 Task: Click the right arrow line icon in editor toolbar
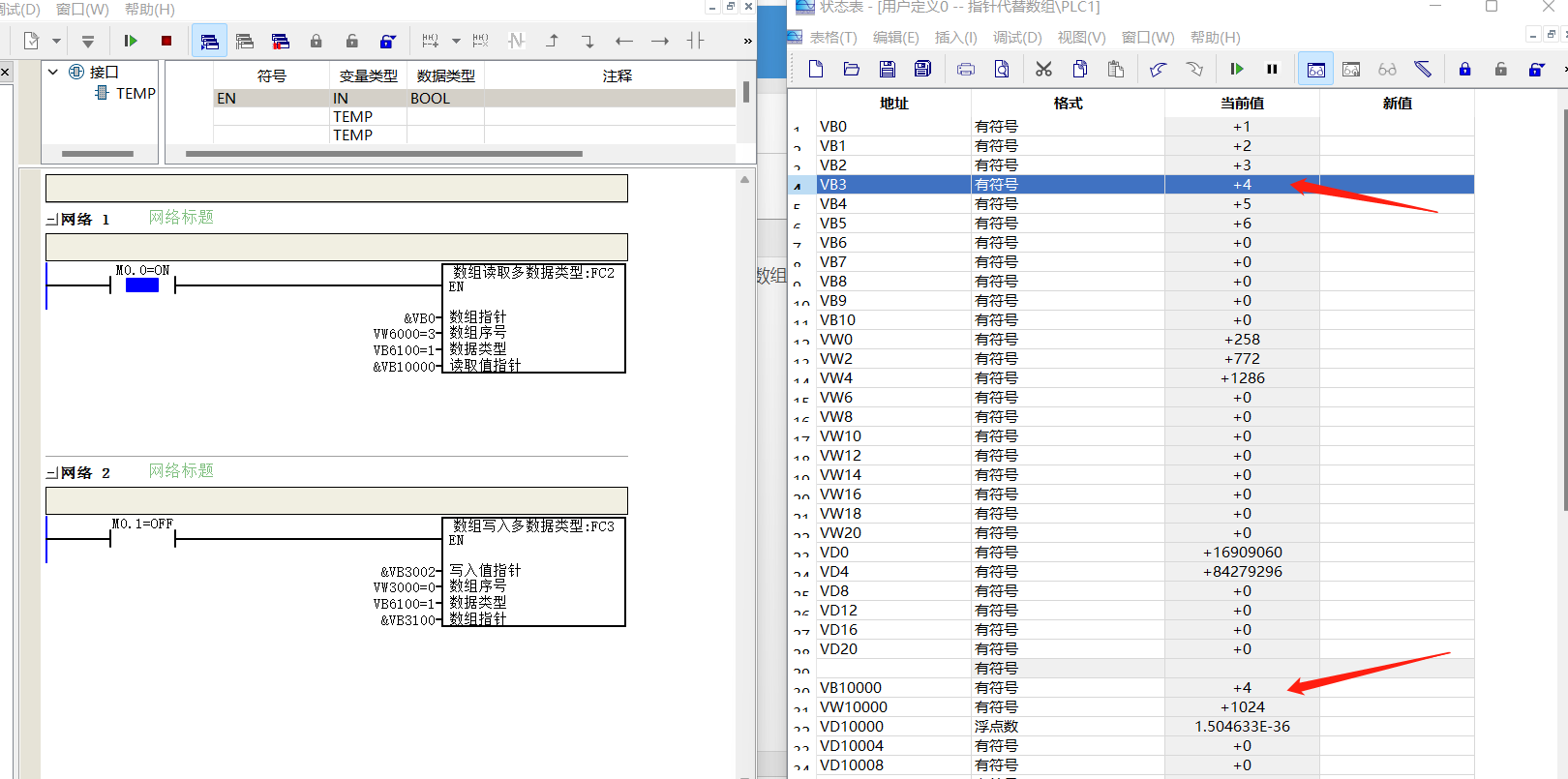660,41
